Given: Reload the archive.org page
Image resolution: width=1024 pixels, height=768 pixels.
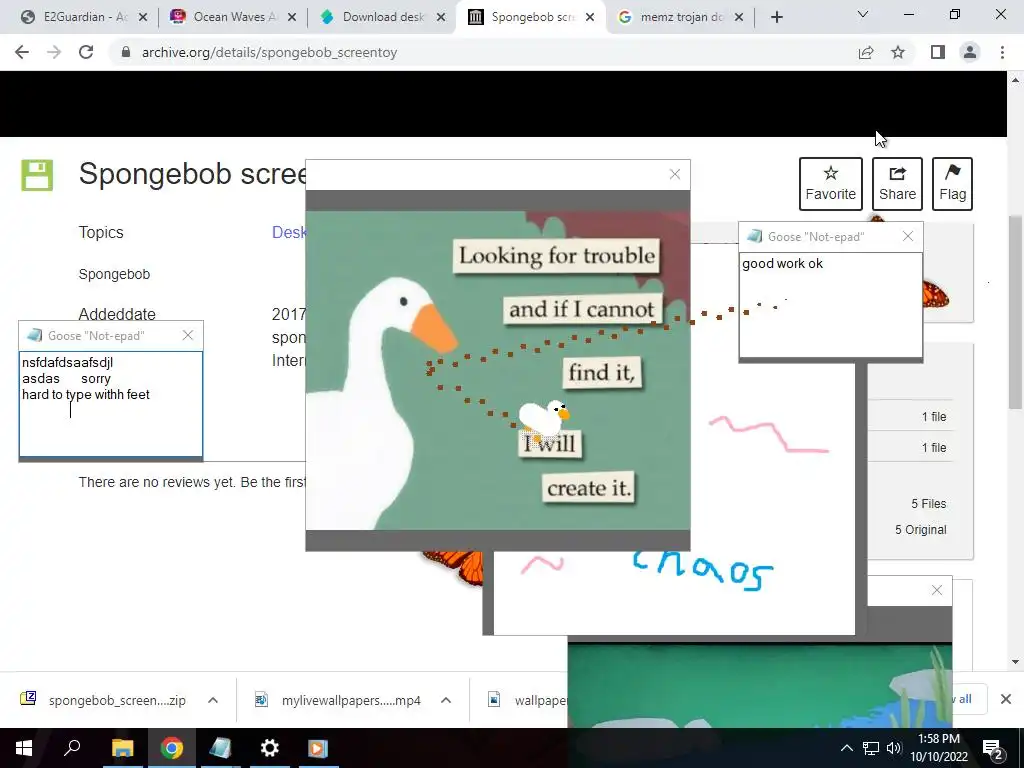Looking at the screenshot, I should pos(86,52).
